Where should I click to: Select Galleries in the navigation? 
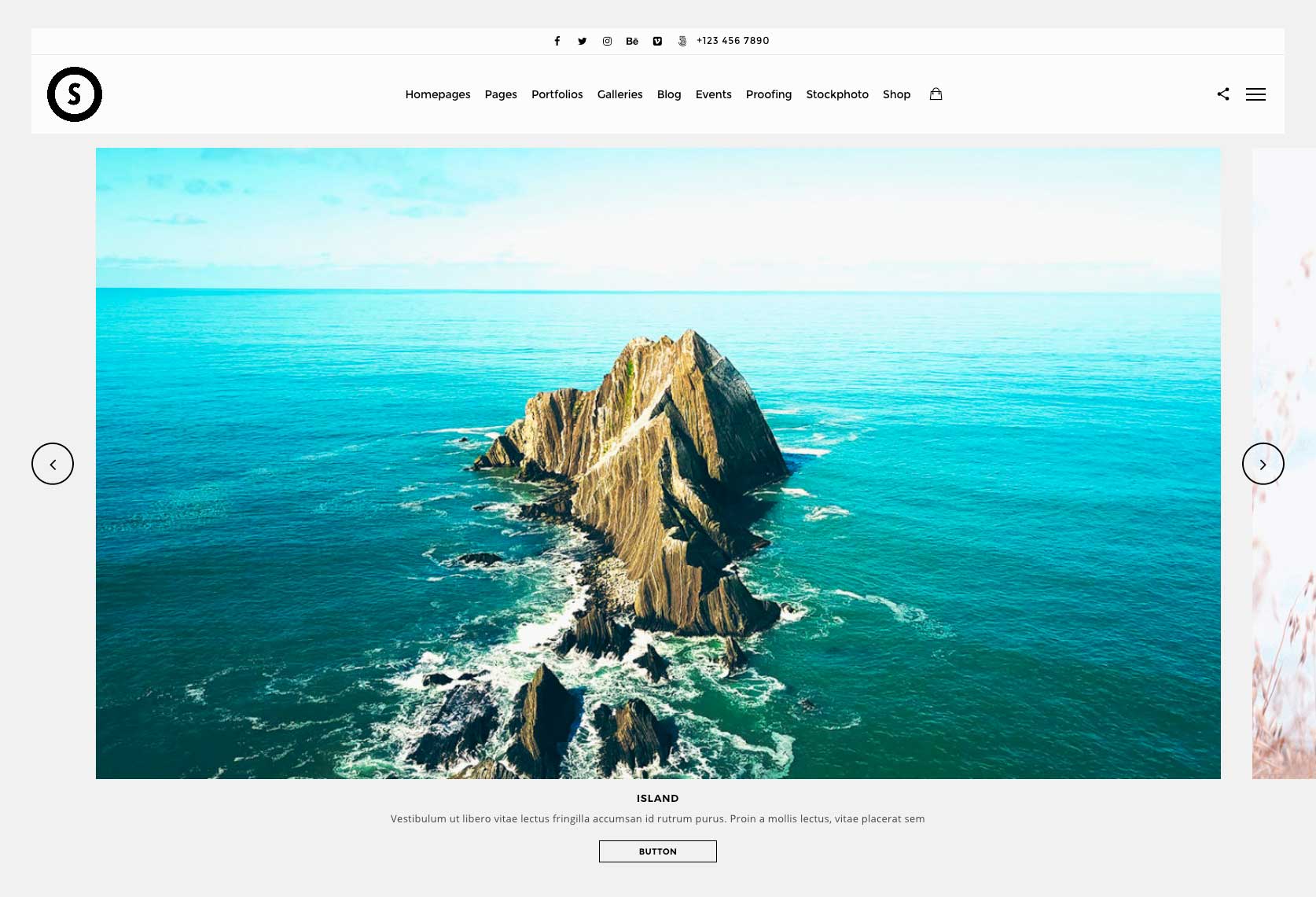[x=619, y=94]
